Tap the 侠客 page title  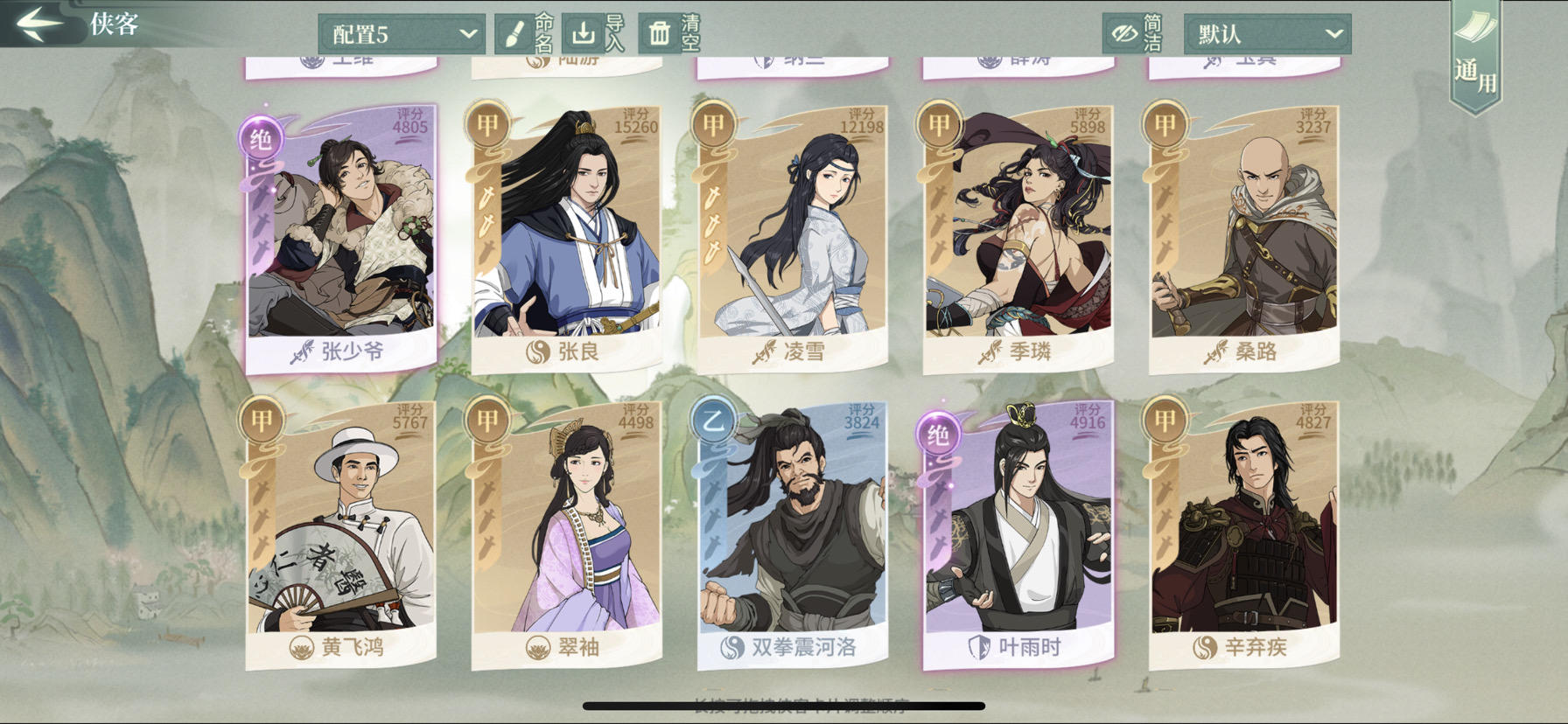(x=115, y=24)
